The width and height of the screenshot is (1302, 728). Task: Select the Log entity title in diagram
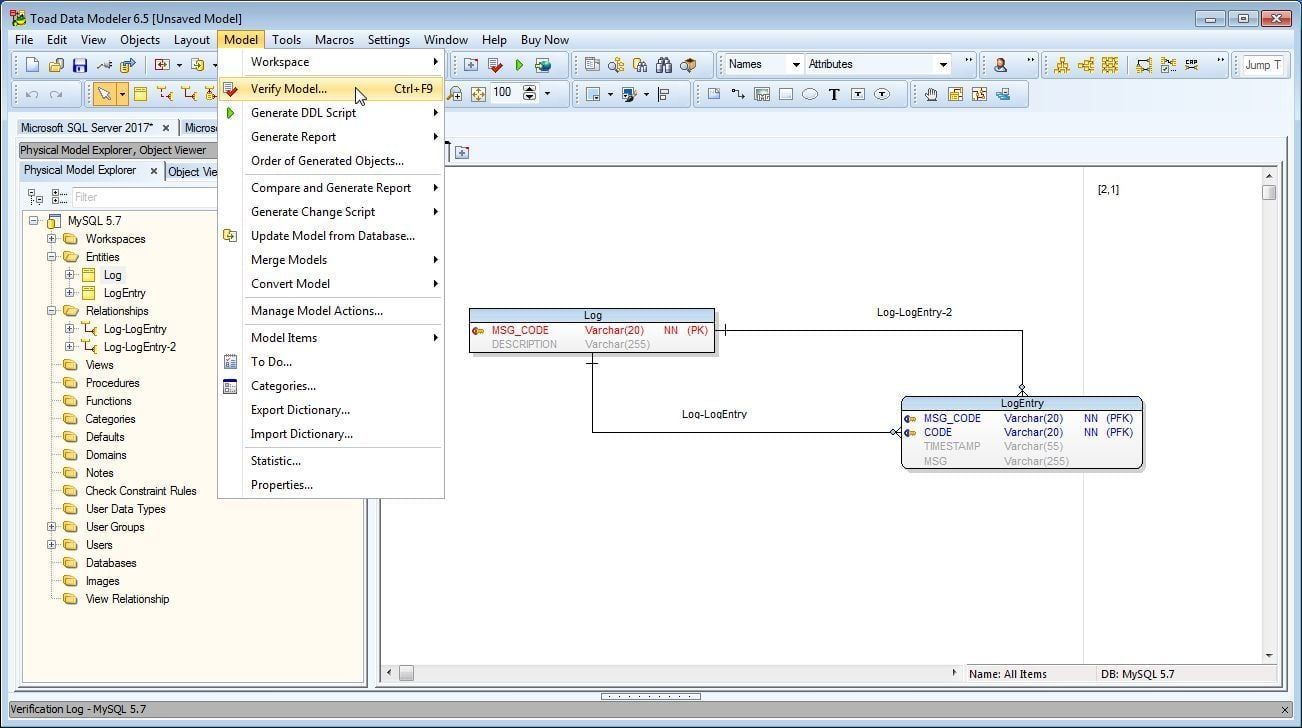pyautogui.click(x=592, y=316)
